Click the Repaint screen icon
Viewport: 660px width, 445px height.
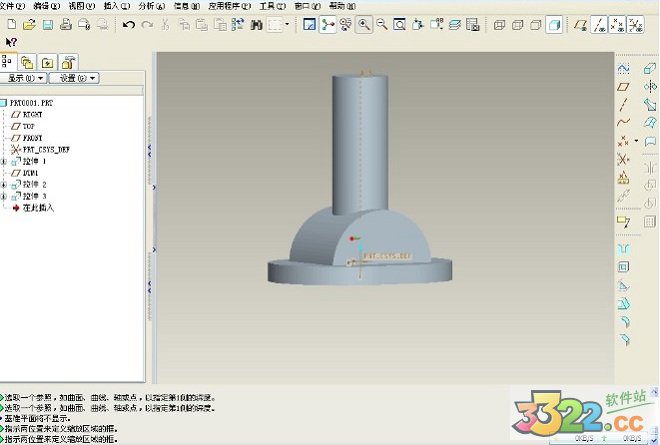coord(309,25)
